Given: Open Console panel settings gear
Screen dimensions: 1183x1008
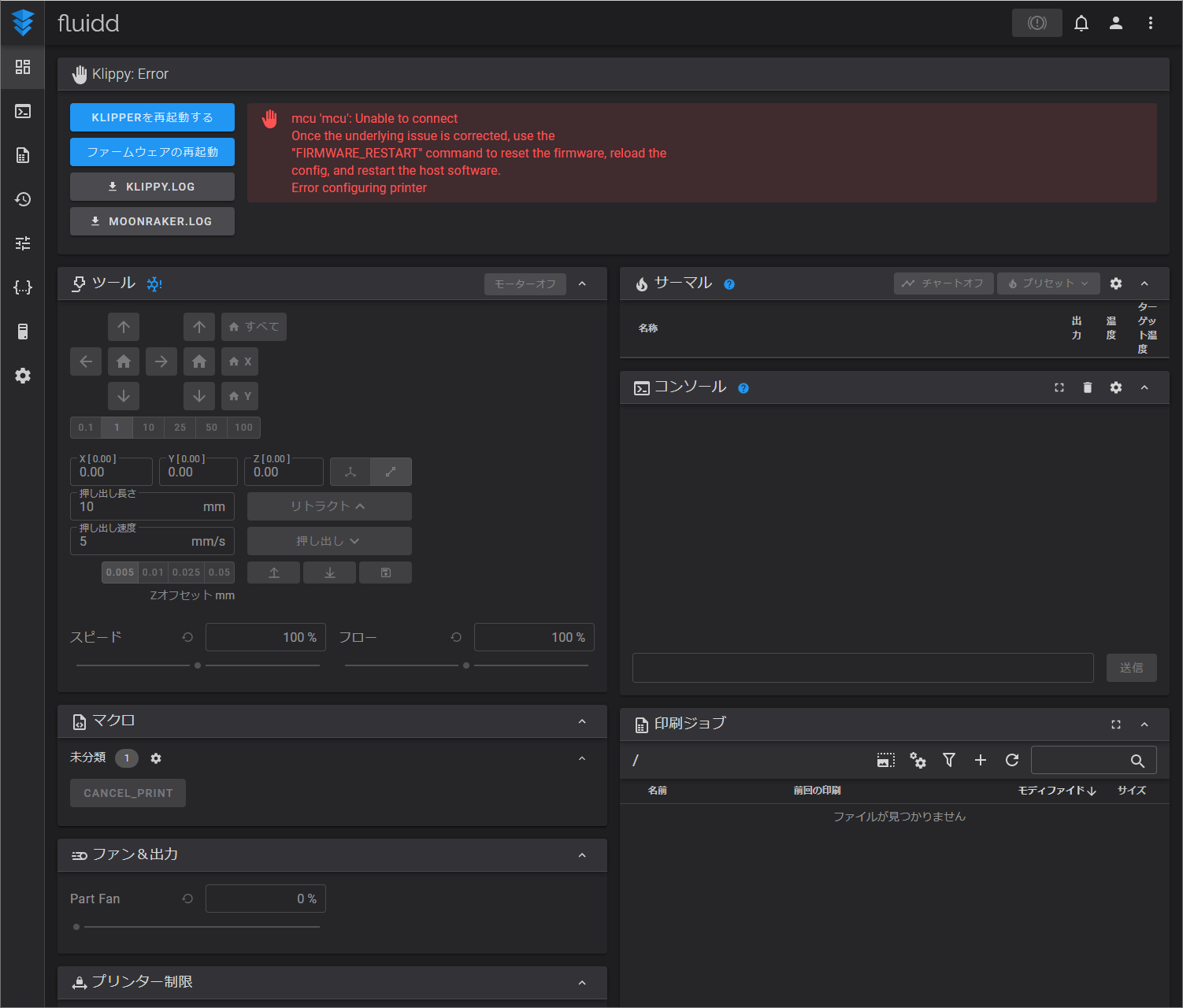Looking at the screenshot, I should click(1116, 387).
